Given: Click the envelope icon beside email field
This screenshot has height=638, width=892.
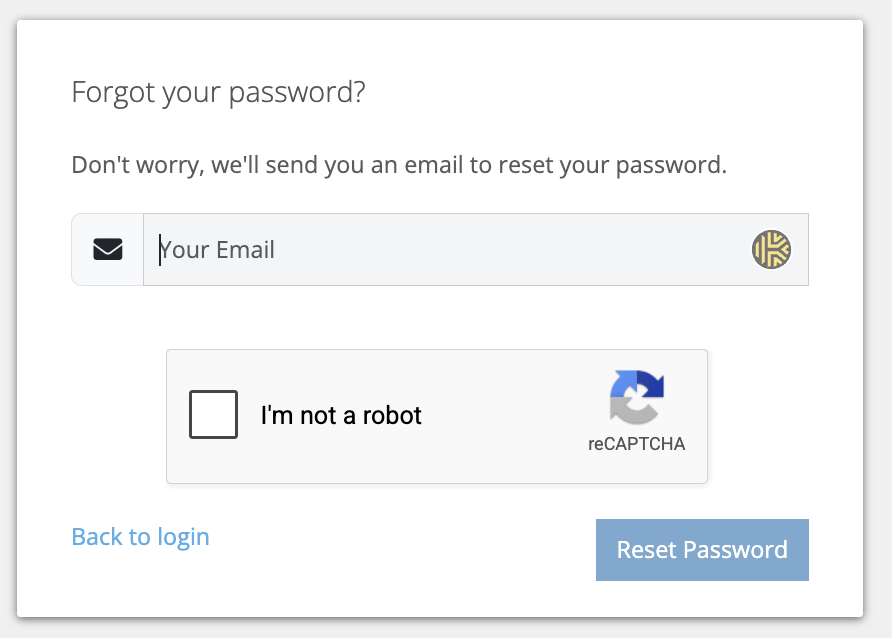Looking at the screenshot, I should (x=108, y=249).
